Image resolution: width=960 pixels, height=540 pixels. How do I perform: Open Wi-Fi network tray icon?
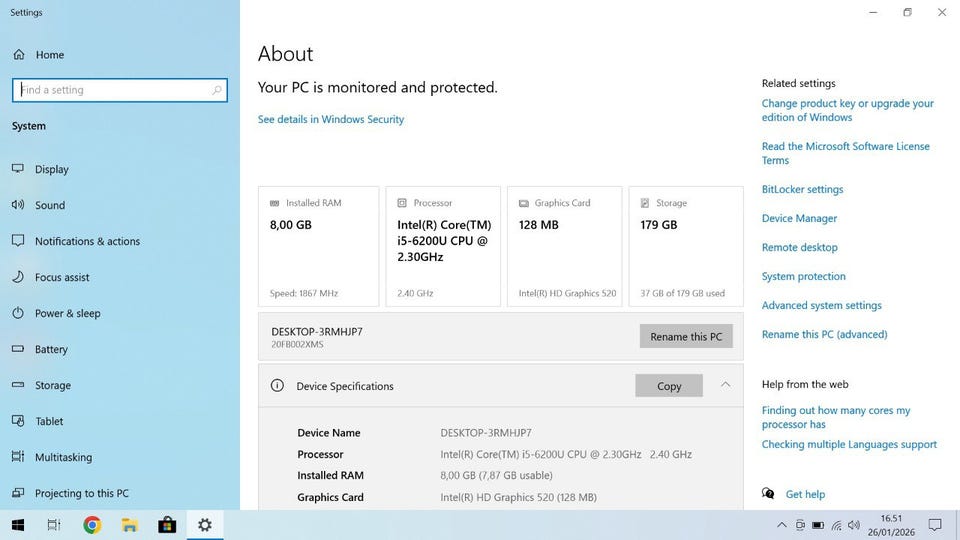[x=836, y=525]
